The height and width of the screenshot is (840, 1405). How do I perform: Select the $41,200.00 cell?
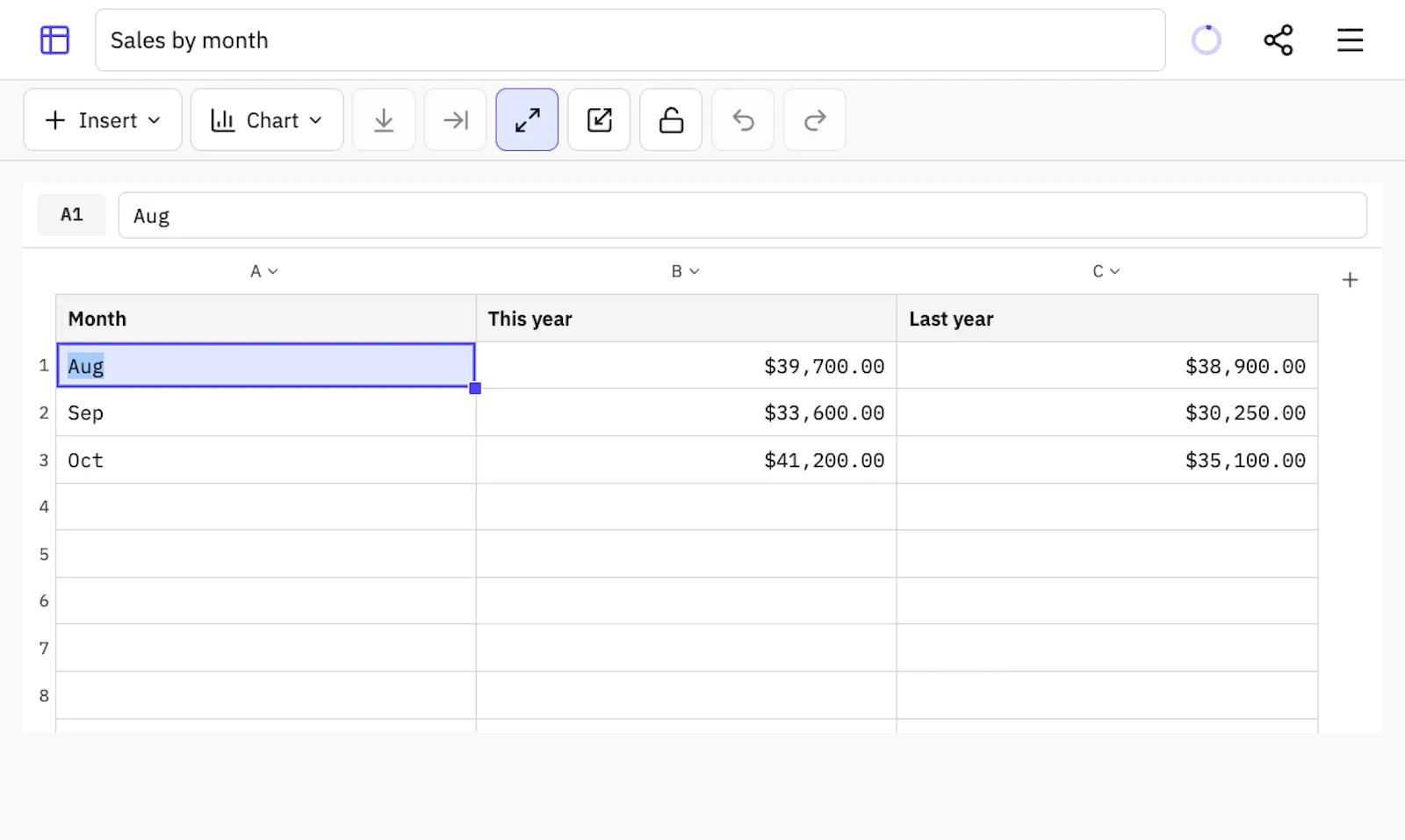point(687,460)
